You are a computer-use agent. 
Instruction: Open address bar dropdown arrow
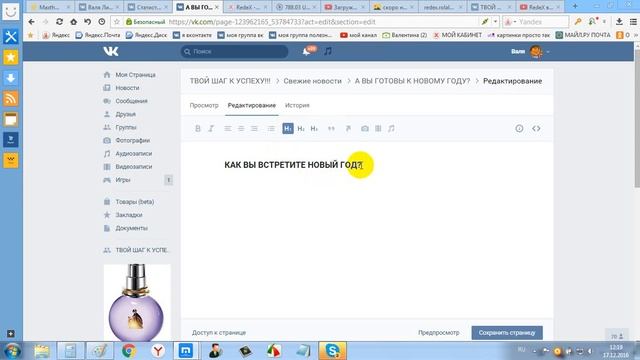coord(495,22)
